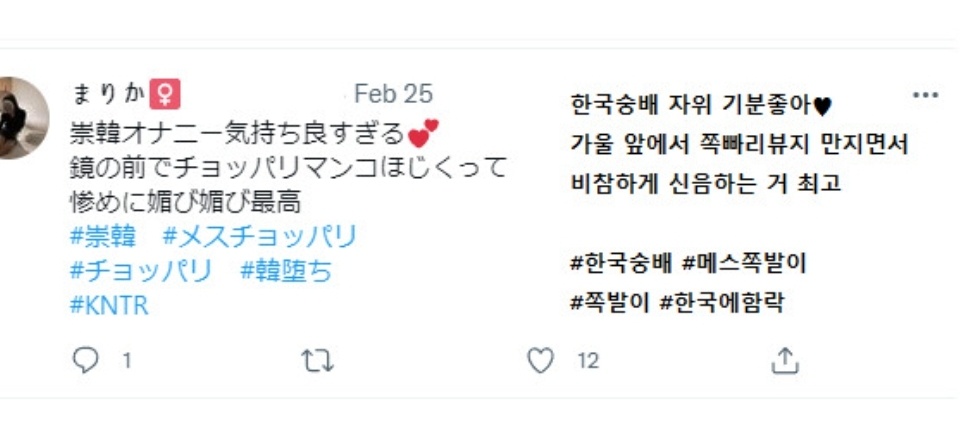This screenshot has height=427, width=980.
Task: Open the hashtag beginning with #メス
Action: 260,238
